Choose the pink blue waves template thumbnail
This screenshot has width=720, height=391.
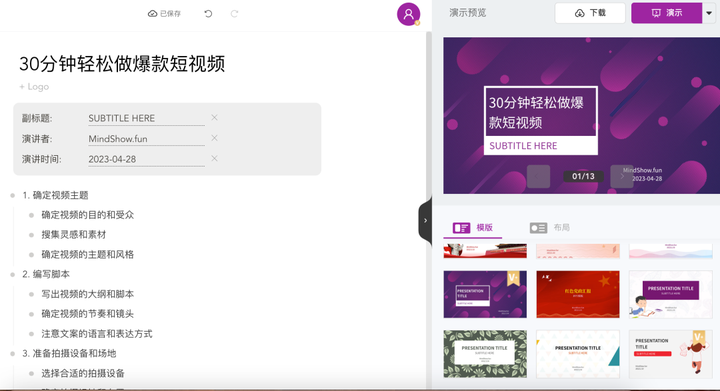tap(670, 251)
